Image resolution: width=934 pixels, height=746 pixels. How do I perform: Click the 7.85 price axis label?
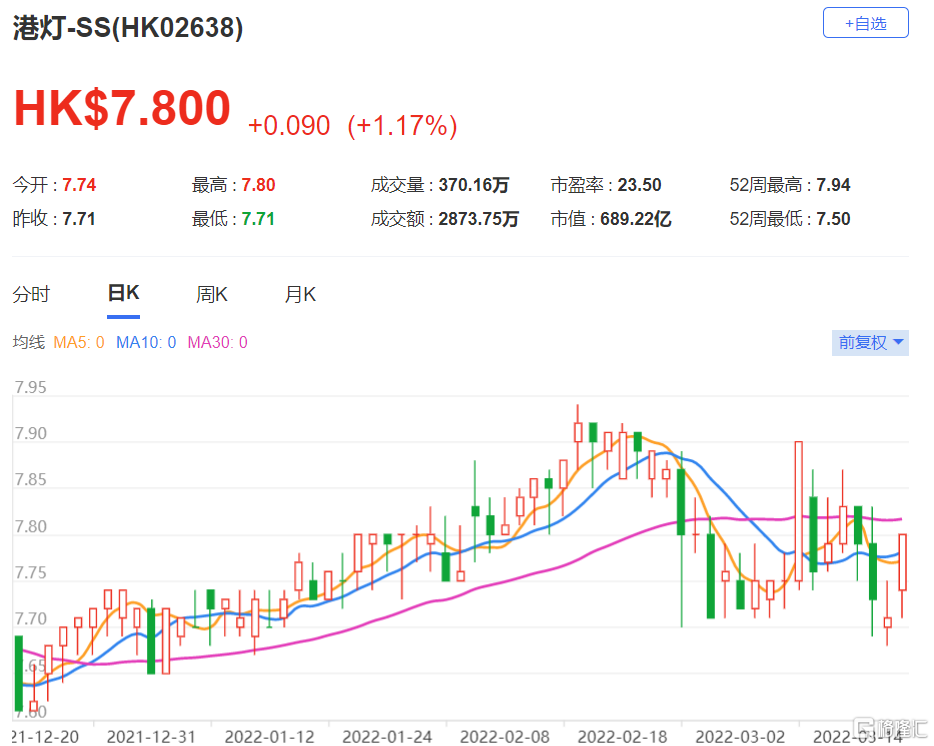(x=30, y=480)
